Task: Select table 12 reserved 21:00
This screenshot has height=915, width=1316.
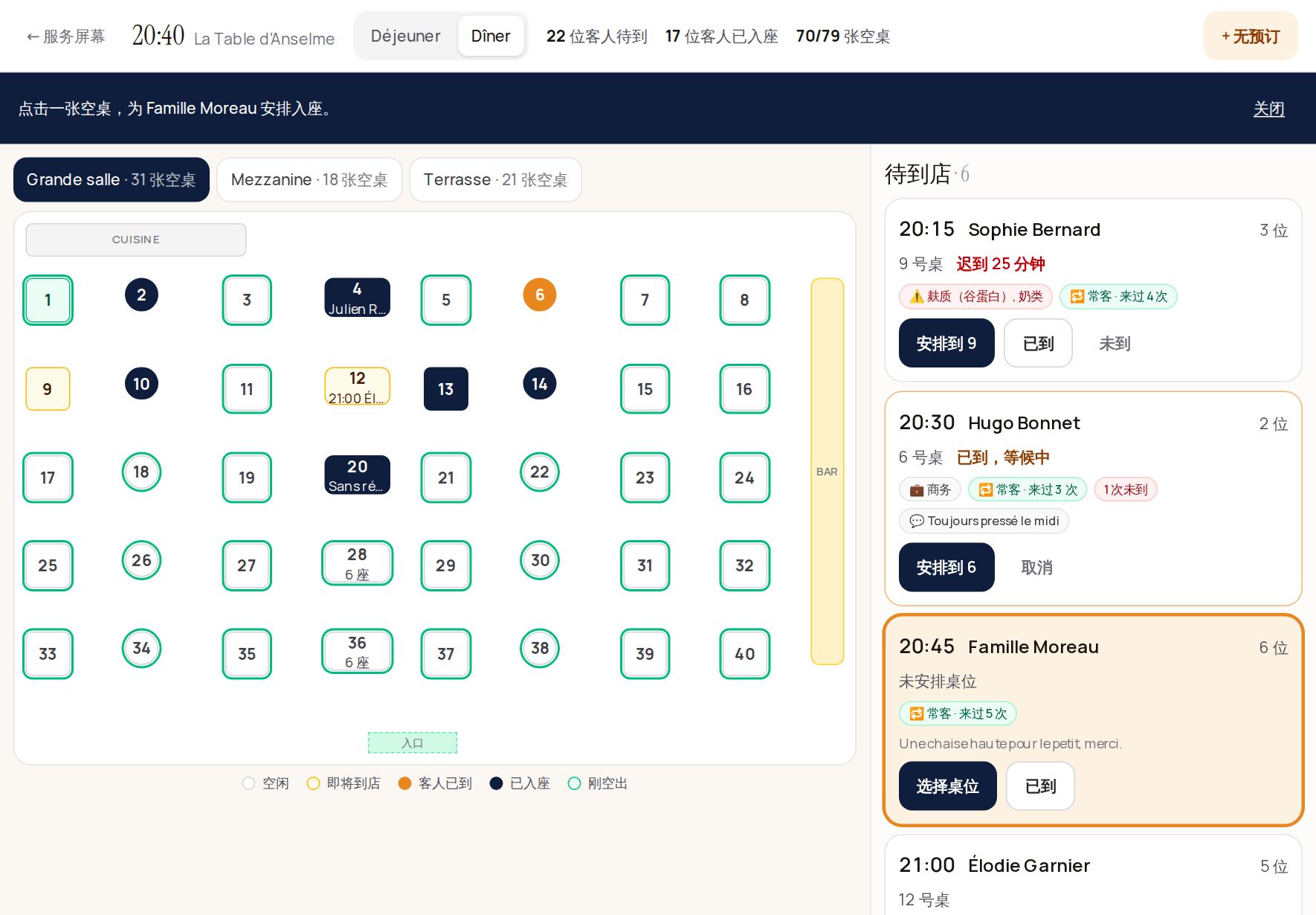Action: 357,386
